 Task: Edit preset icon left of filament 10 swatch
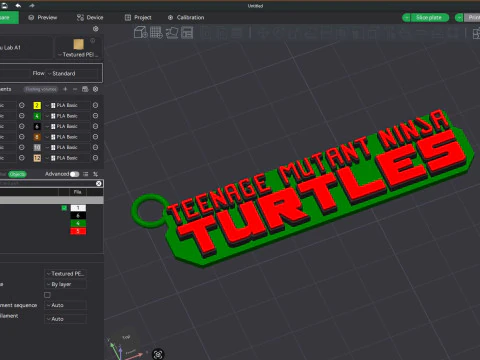pyautogui.click(x=22, y=147)
